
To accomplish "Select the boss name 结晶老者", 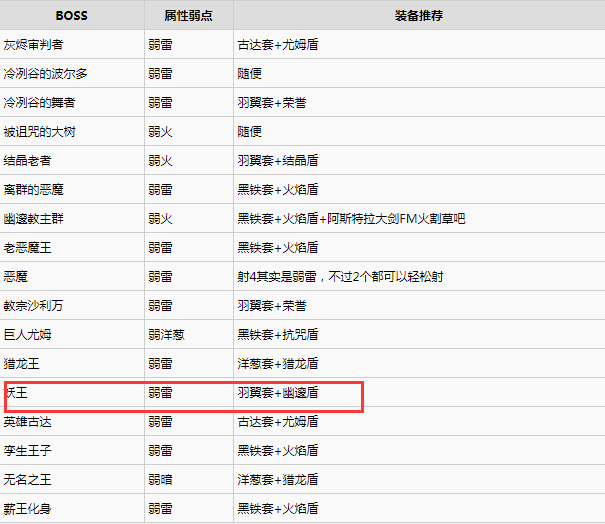I will tap(27, 161).
